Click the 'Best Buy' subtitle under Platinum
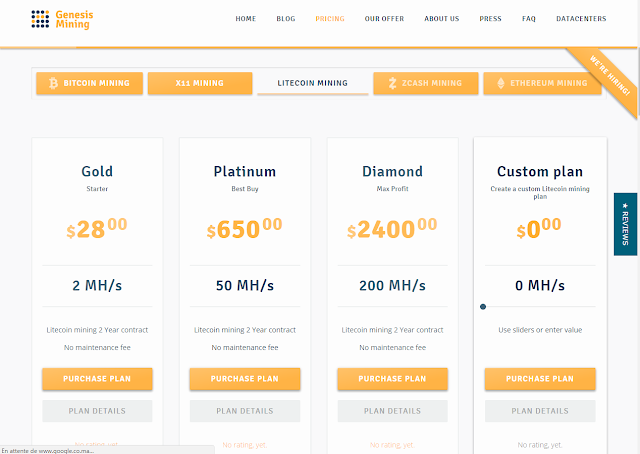This screenshot has height=454, width=640. [245, 189]
